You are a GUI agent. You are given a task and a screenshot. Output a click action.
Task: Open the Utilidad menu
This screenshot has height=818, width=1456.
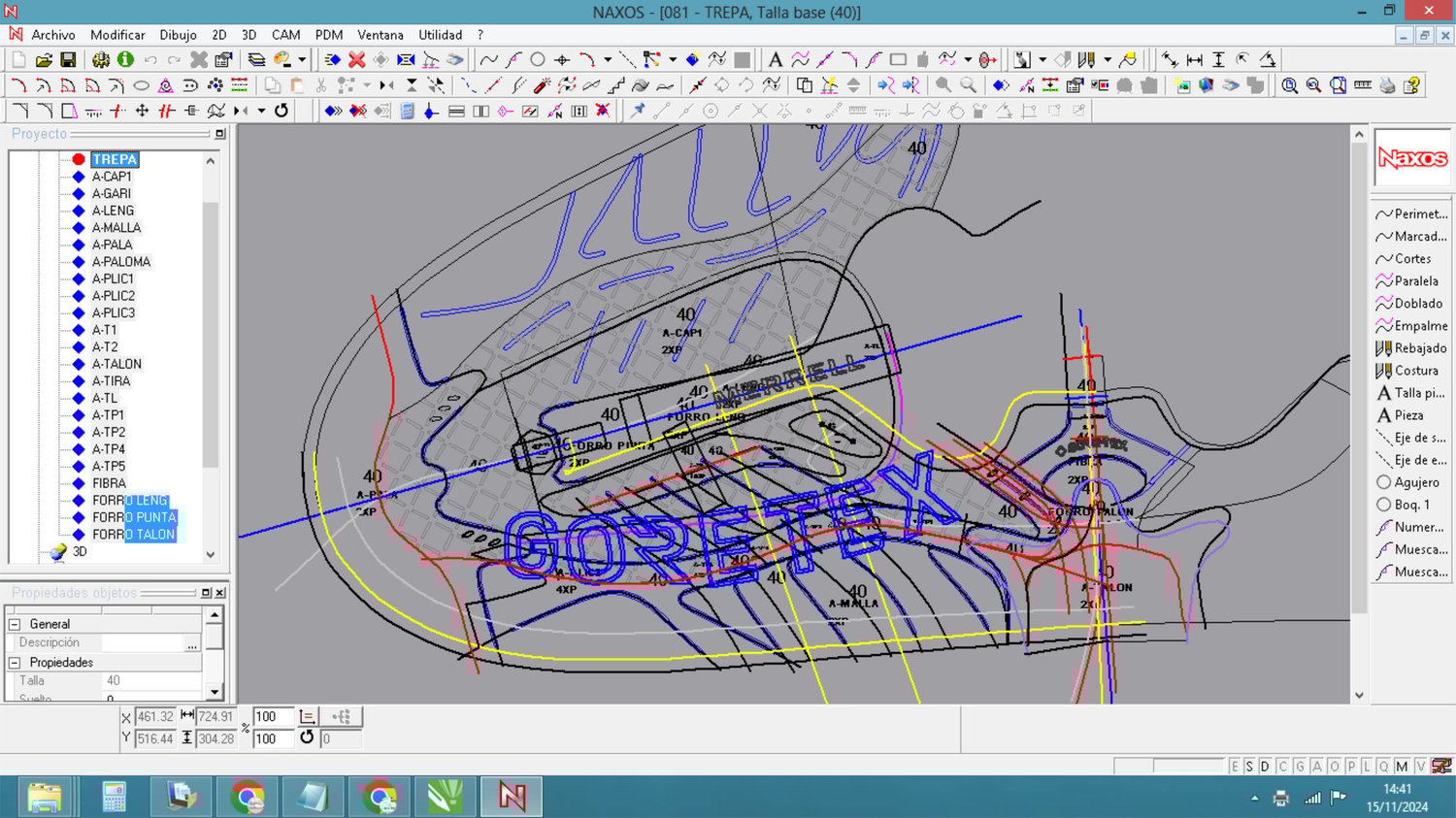pyautogui.click(x=440, y=35)
